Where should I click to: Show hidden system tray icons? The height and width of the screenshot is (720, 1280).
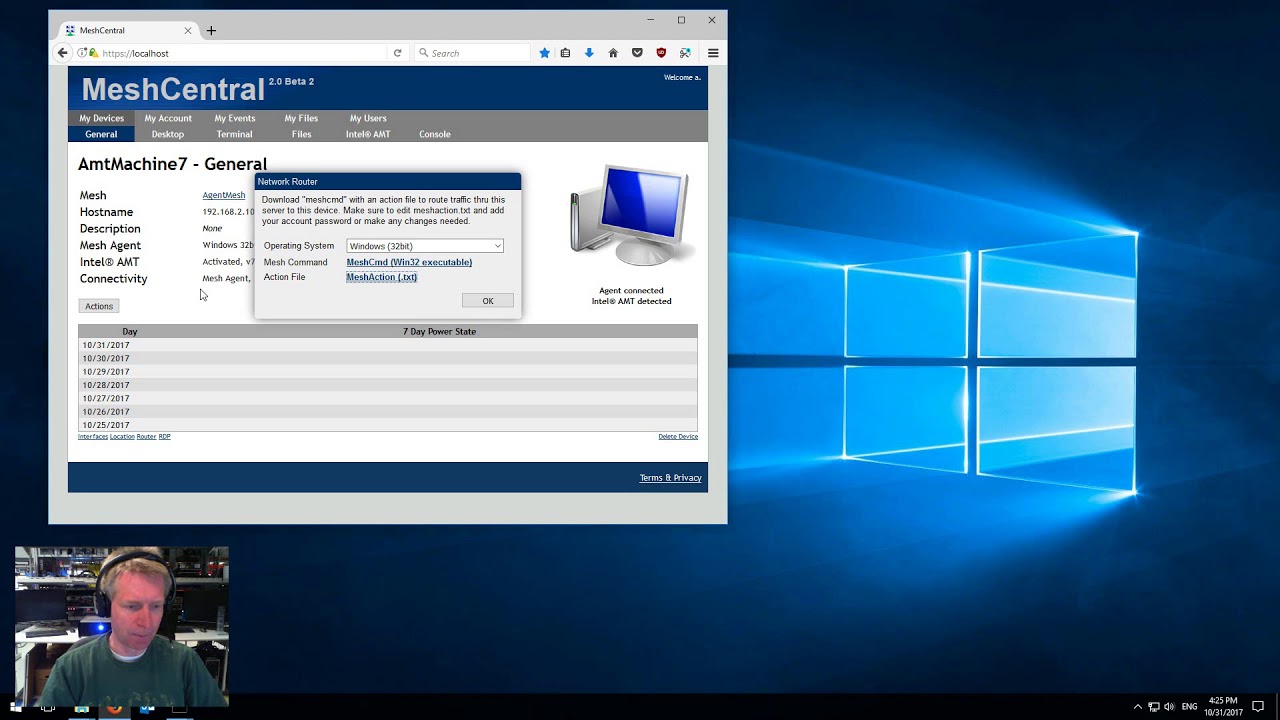pos(1137,707)
